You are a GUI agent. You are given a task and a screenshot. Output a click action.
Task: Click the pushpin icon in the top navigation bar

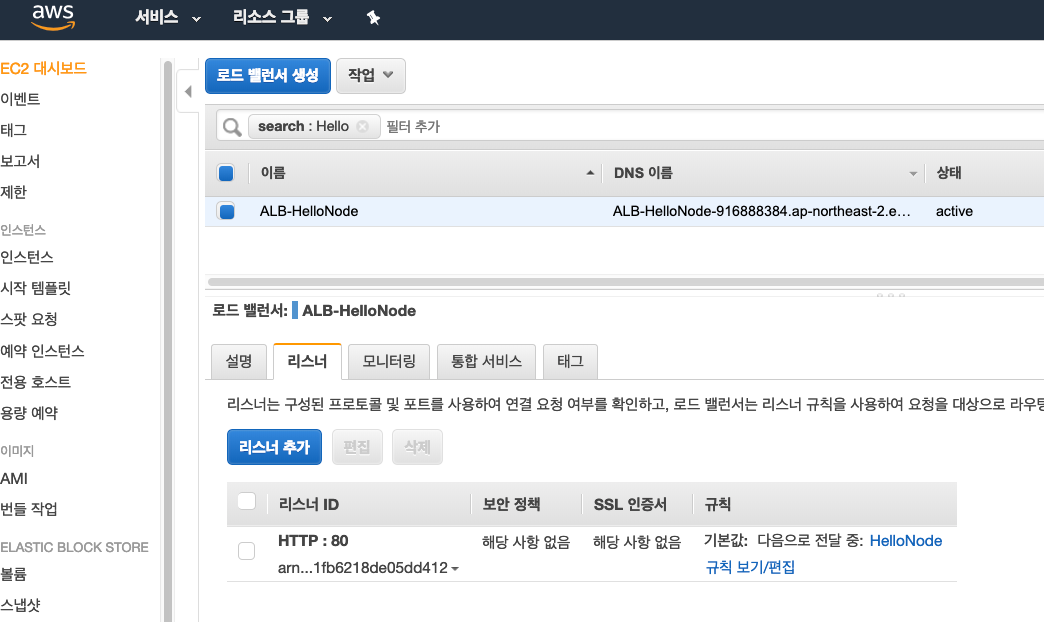coord(371,17)
